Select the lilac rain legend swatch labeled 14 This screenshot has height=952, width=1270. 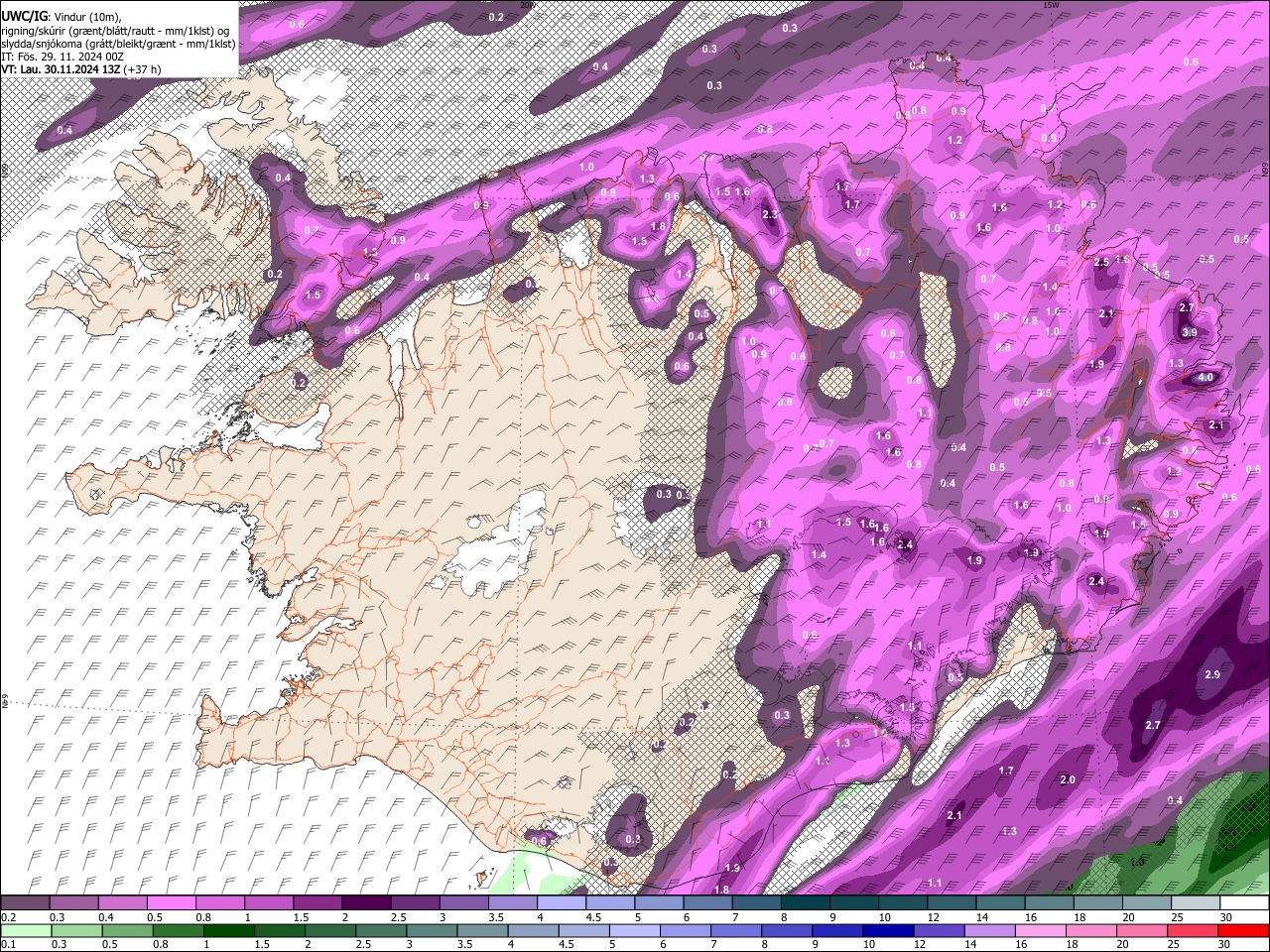tap(989, 931)
